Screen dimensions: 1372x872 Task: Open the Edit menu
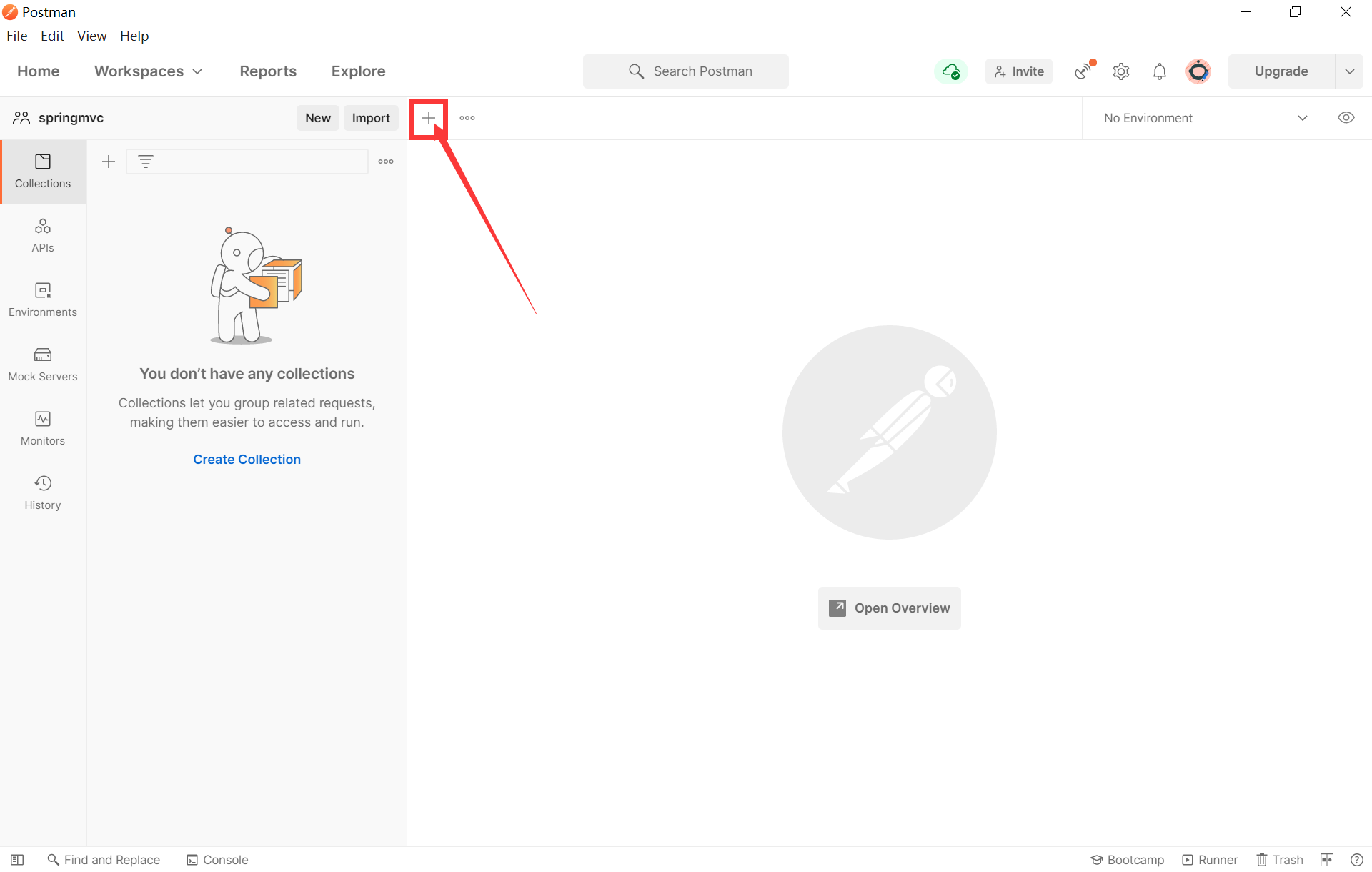52,36
